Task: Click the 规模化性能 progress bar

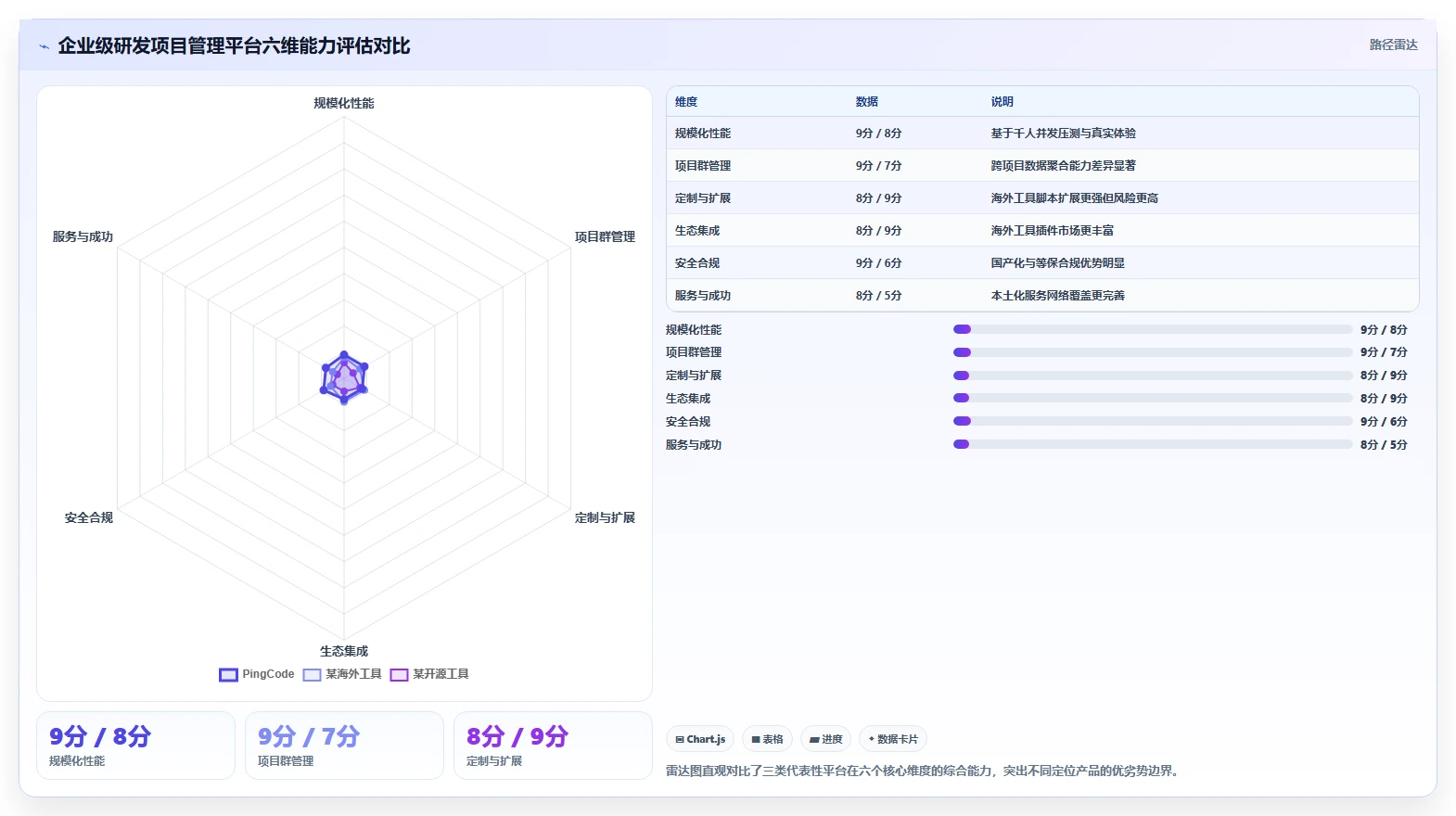Action: point(1153,329)
